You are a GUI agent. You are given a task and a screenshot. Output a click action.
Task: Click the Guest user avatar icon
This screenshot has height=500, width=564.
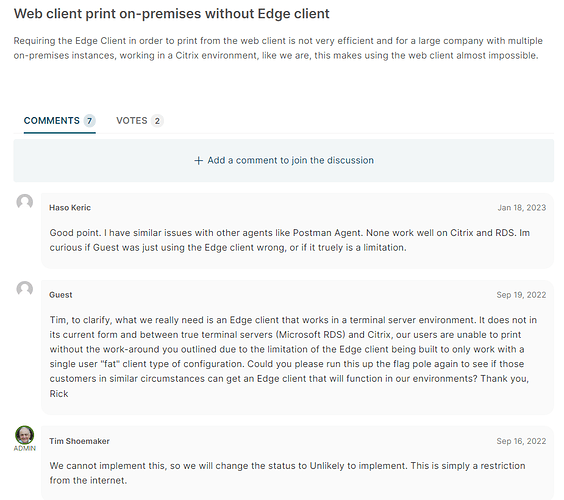25,289
